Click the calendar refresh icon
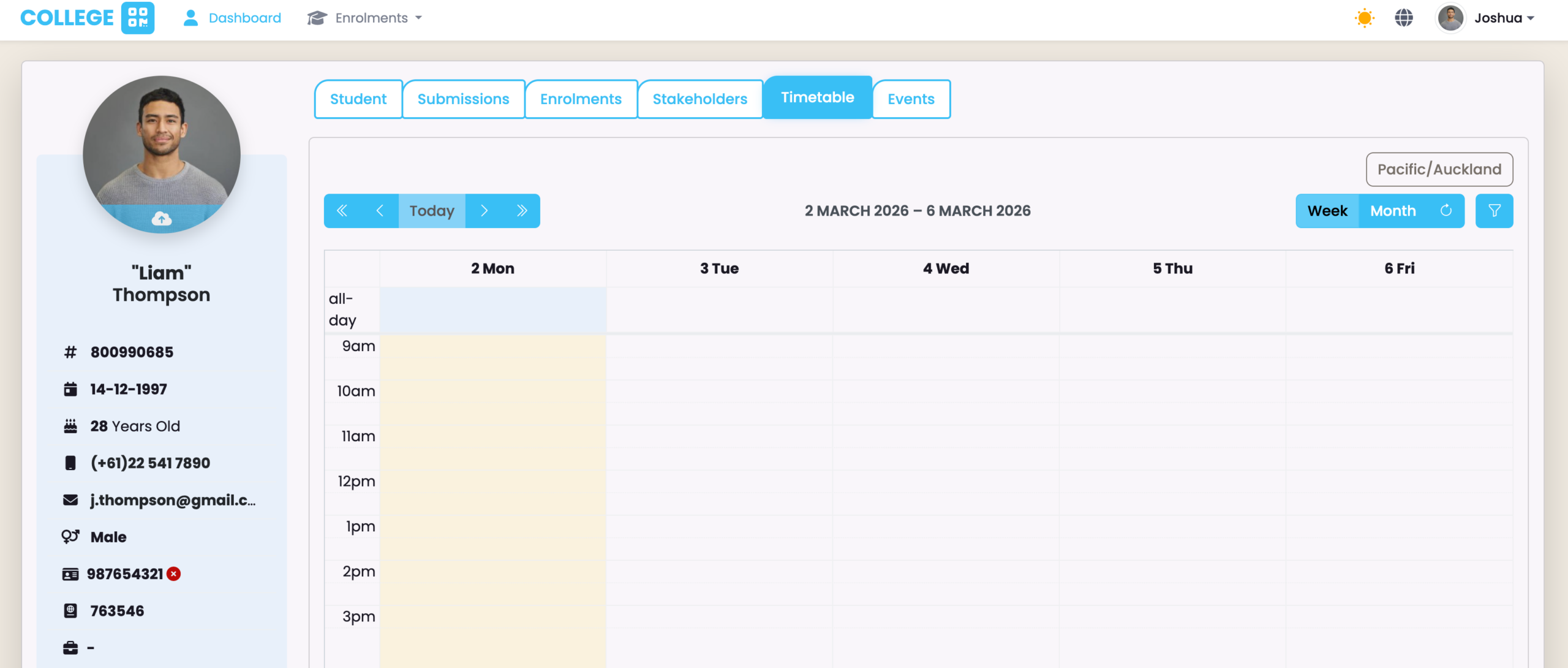 point(1446,211)
